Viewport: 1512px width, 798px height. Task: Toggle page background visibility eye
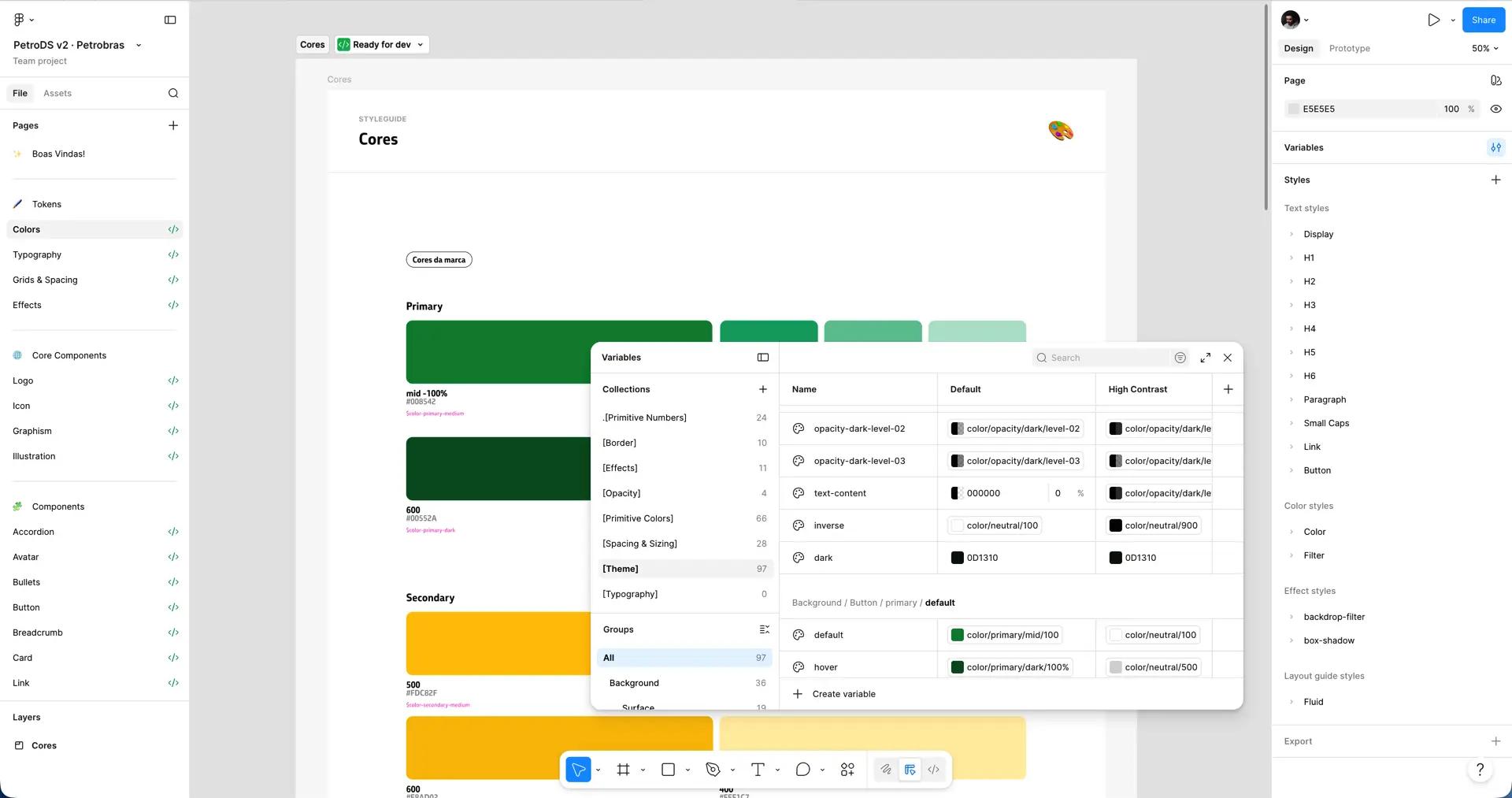[x=1495, y=109]
